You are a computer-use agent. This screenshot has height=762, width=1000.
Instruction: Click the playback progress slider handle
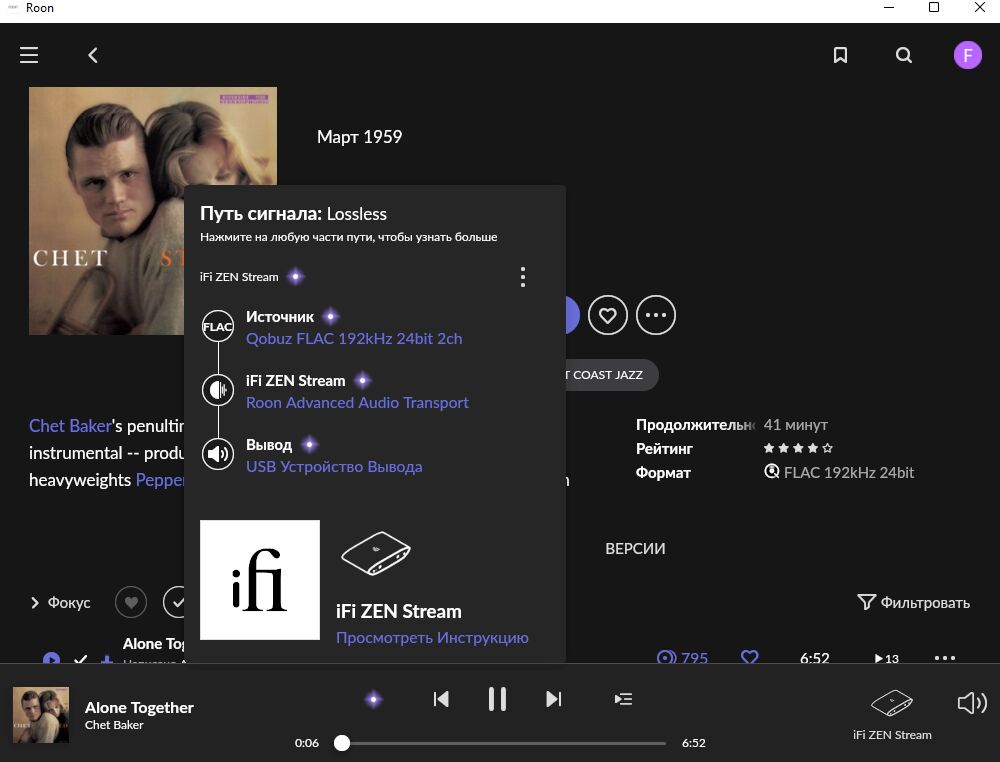342,743
